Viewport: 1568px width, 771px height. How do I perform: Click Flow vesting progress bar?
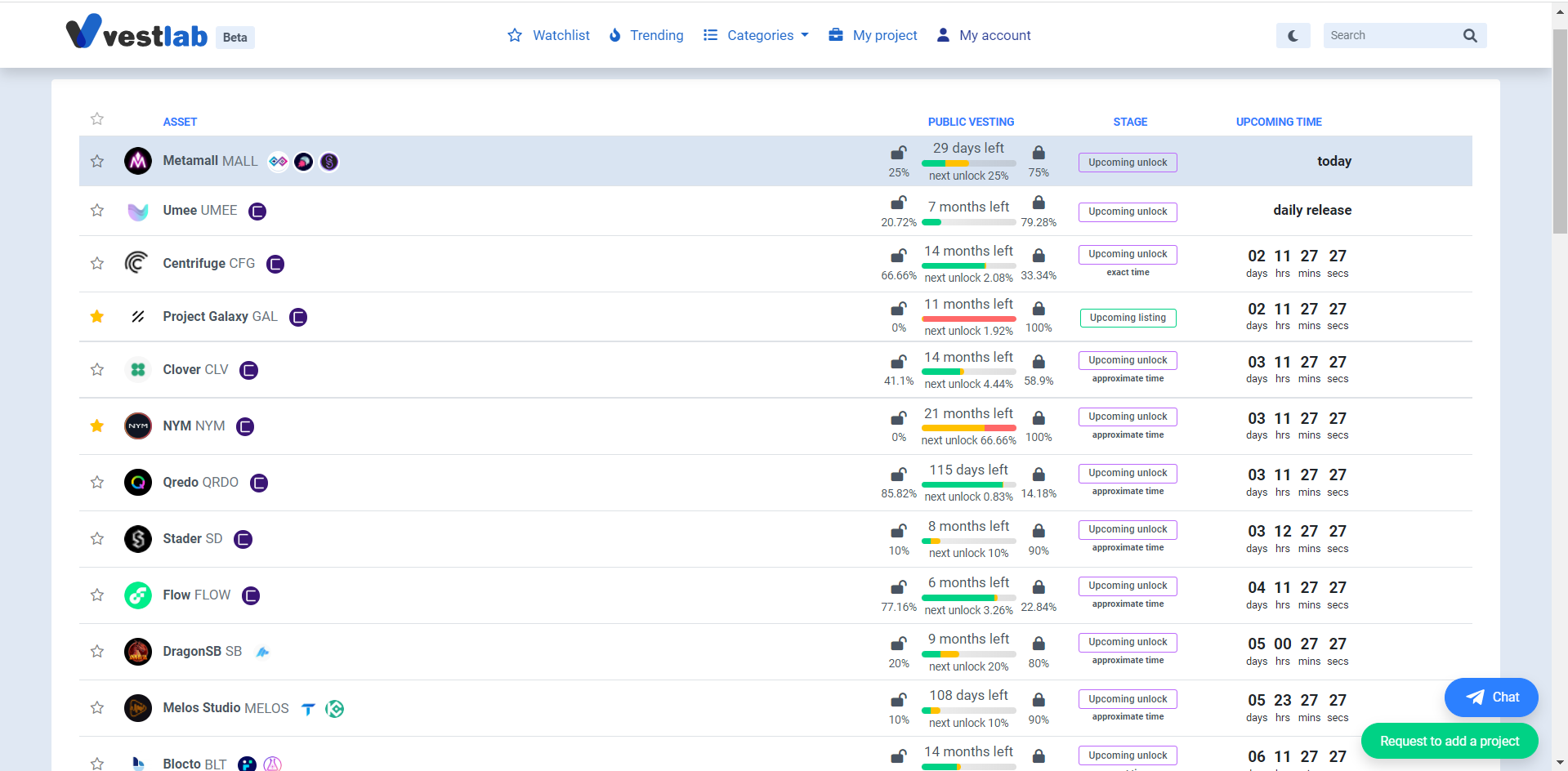[968, 597]
